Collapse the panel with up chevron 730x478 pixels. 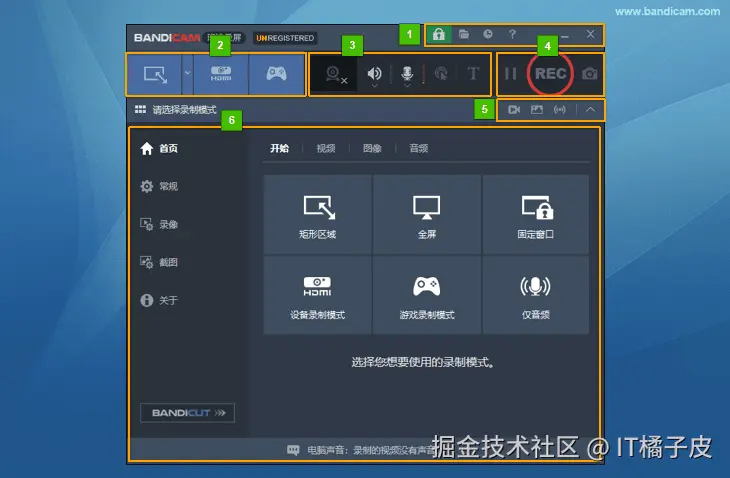(x=590, y=110)
